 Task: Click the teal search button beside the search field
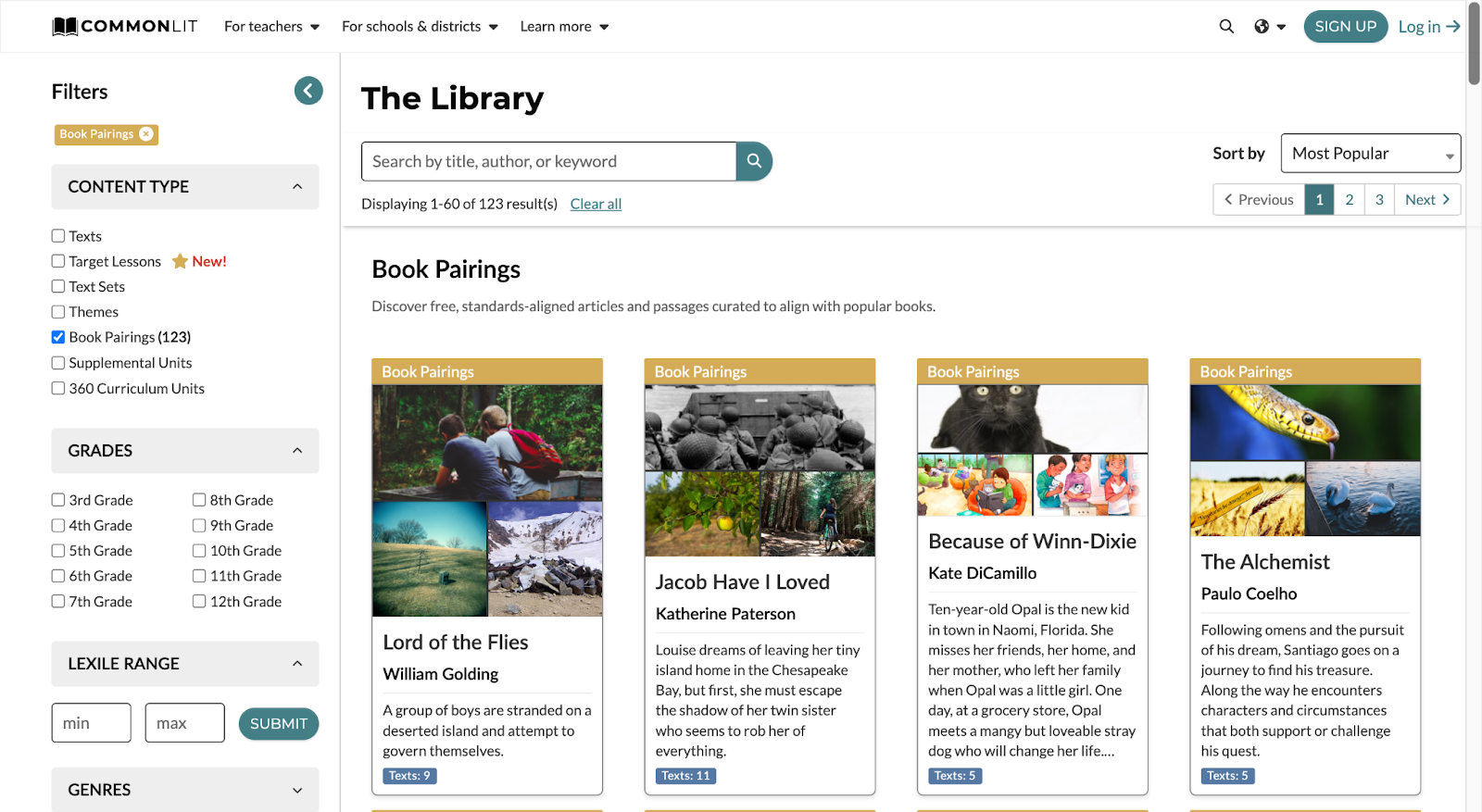pos(754,161)
